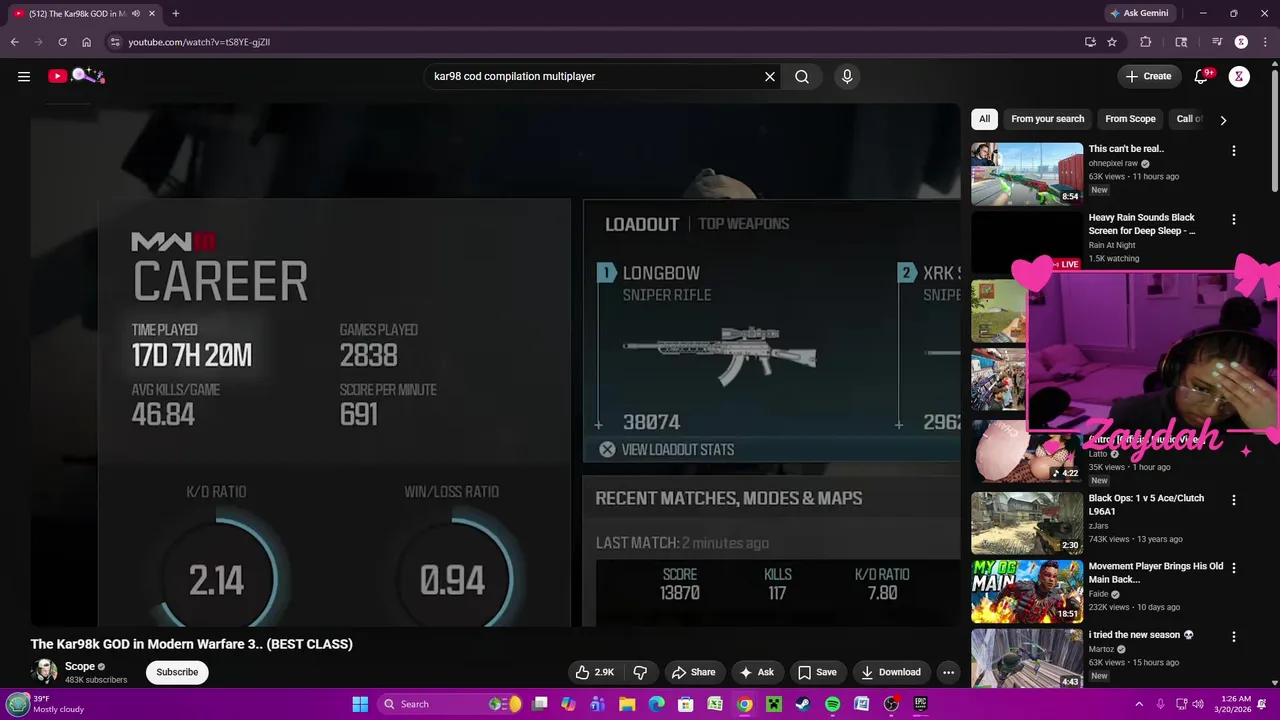Image resolution: width=1280 pixels, height=720 pixels.
Task: Open menu for Black Ops 1 v 5 video
Action: 1233,500
